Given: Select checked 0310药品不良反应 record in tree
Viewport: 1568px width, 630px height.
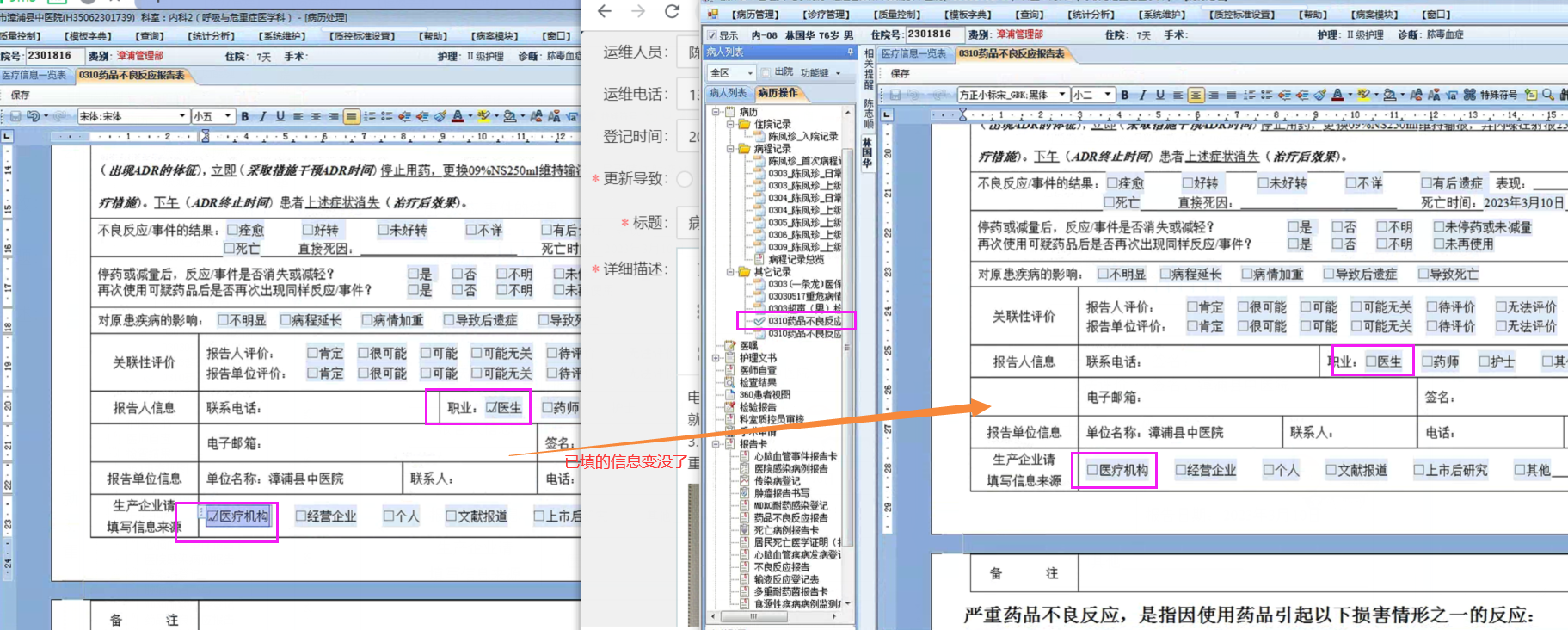Looking at the screenshot, I should [804, 321].
